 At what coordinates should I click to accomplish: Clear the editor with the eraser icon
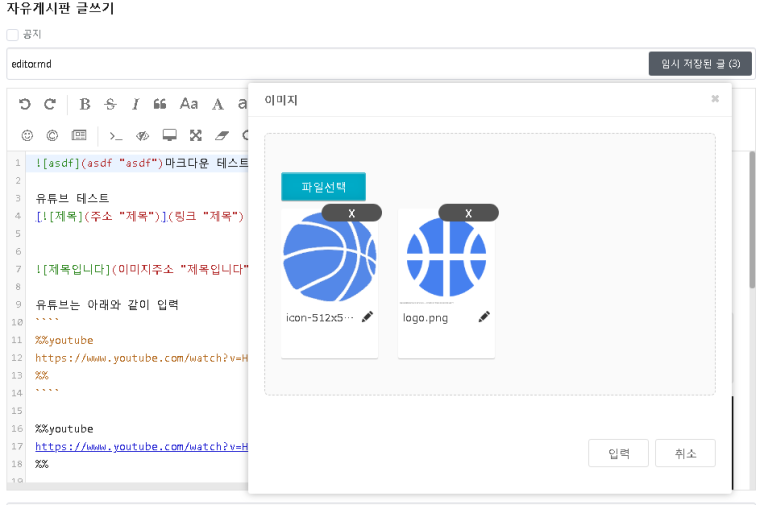coord(222,135)
